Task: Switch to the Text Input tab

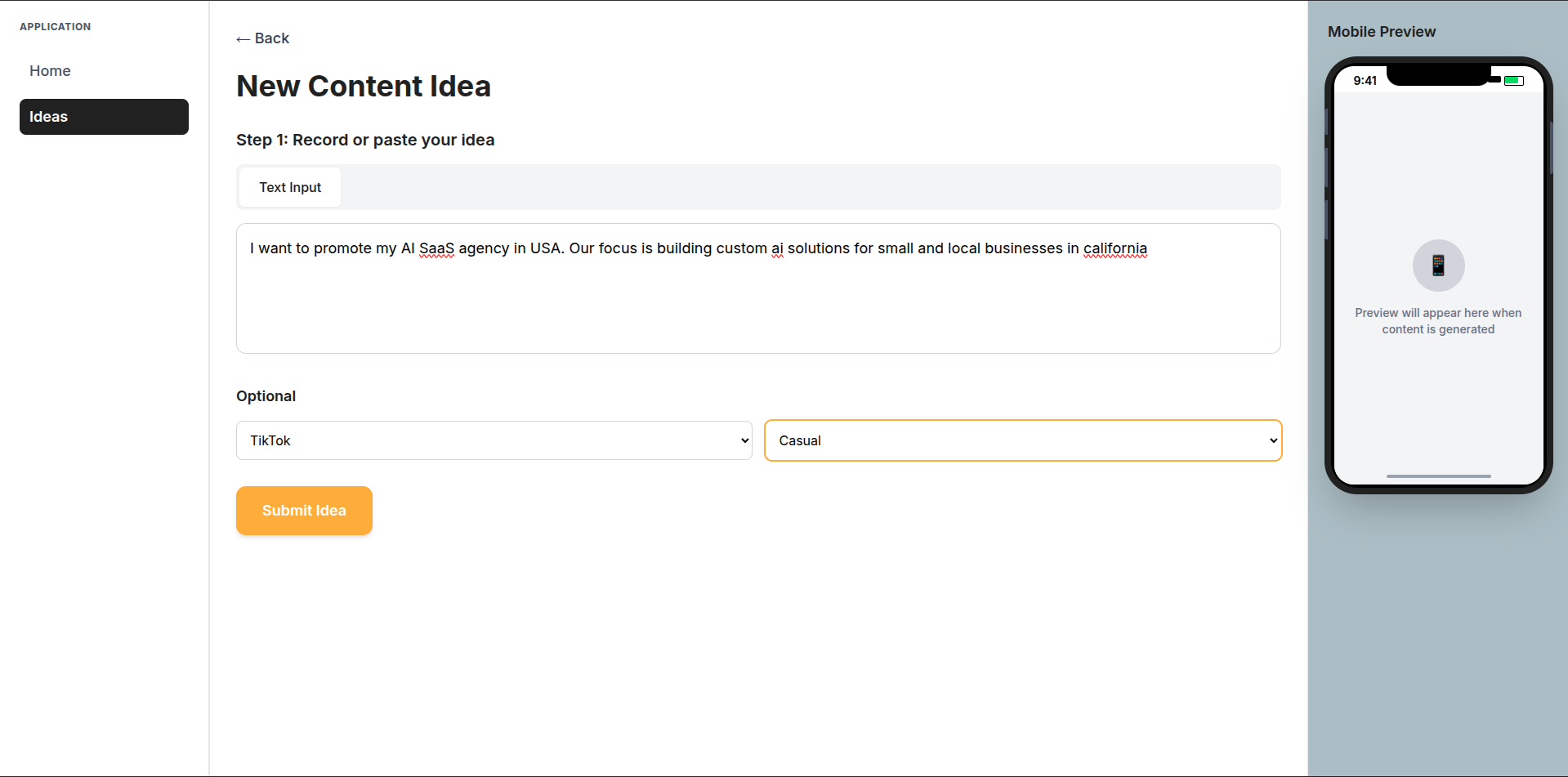Action: click(x=290, y=187)
